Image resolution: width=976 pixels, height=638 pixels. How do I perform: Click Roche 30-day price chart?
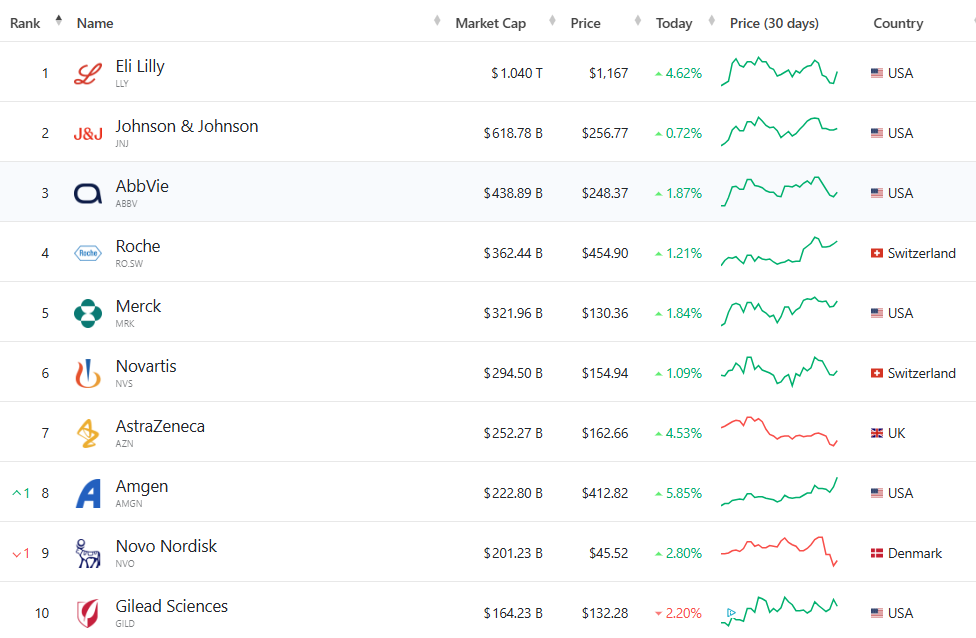click(779, 251)
